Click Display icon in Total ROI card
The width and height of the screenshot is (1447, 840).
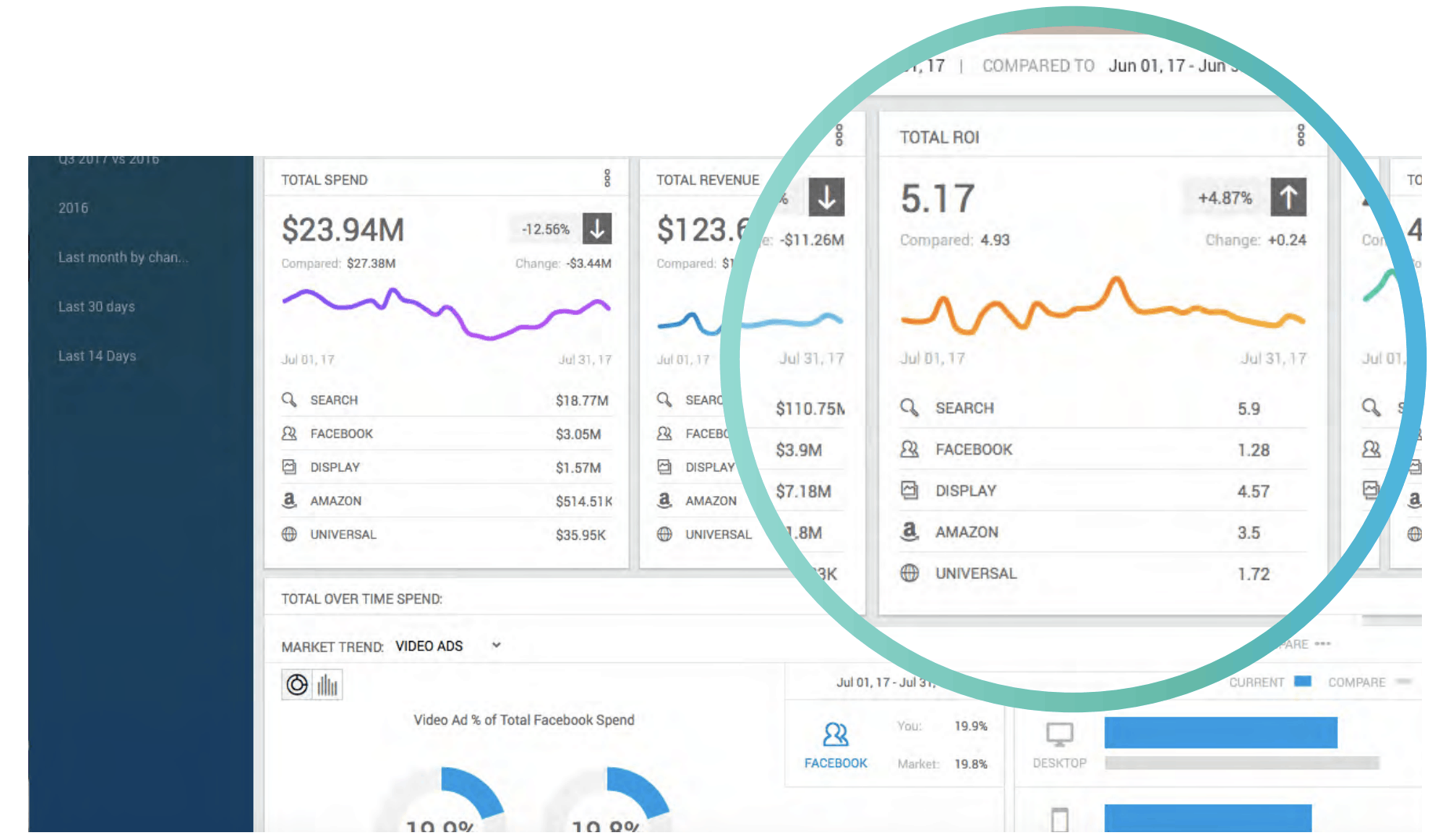pyautogui.click(x=909, y=491)
